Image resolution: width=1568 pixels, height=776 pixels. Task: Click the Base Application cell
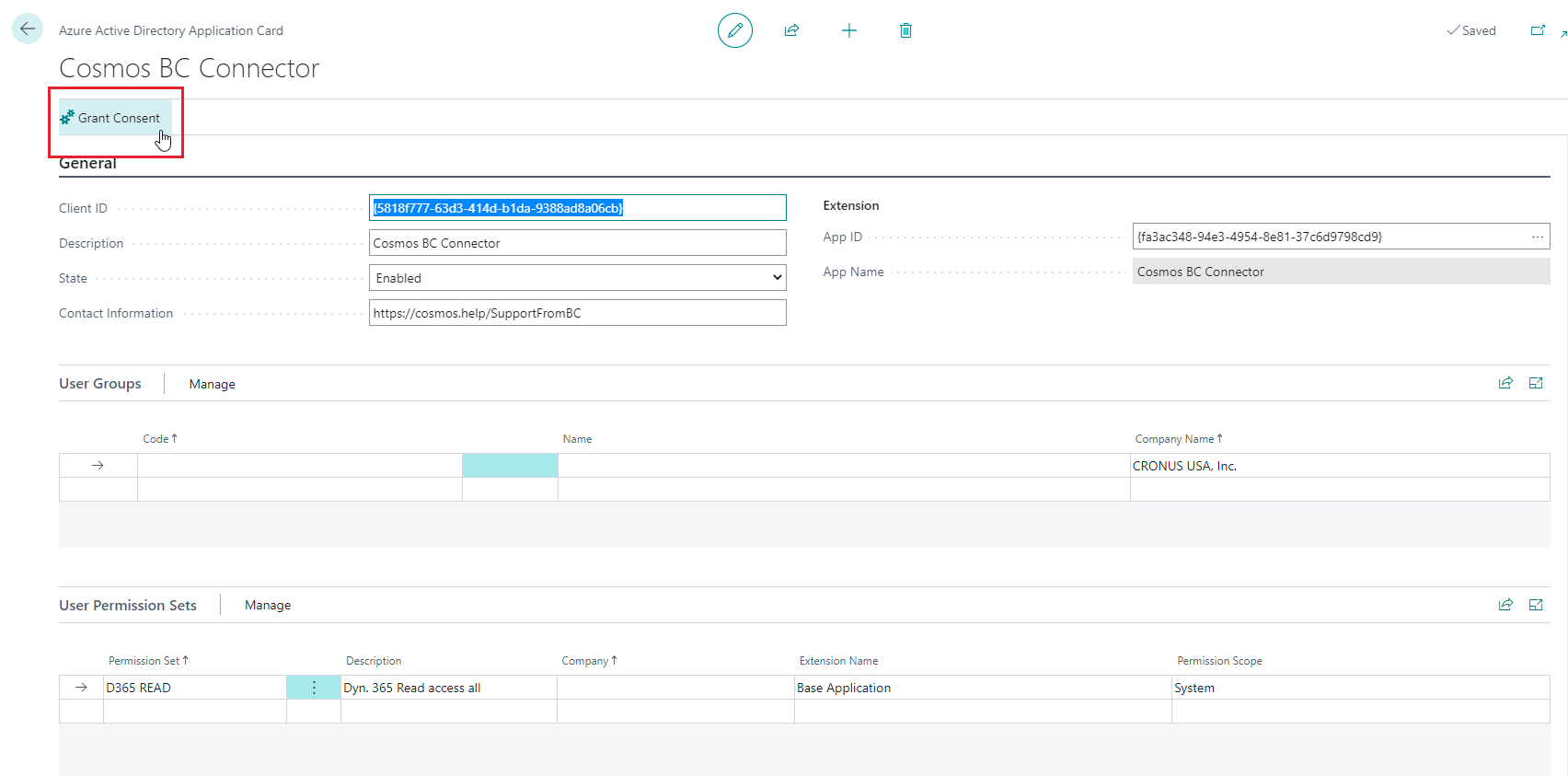click(983, 688)
